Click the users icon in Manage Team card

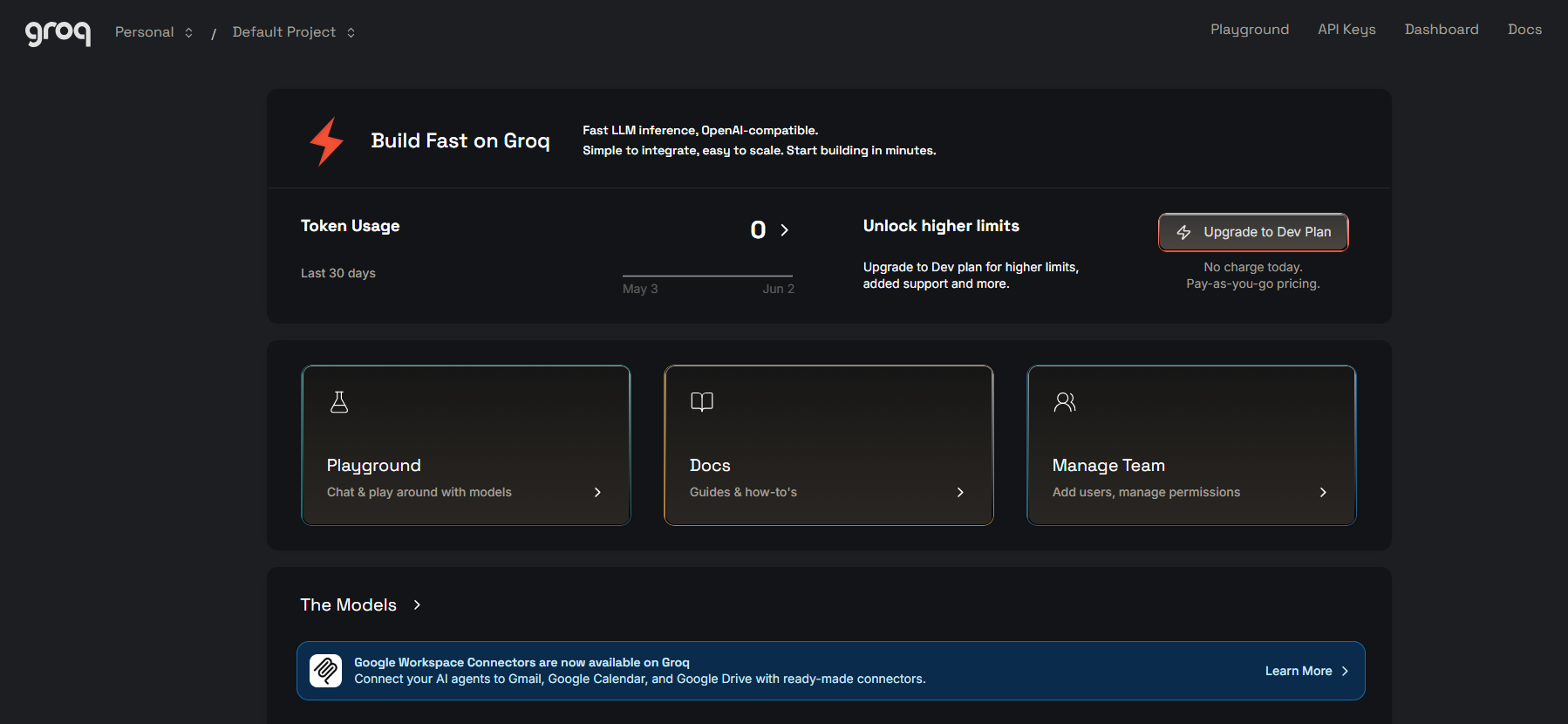[1065, 401]
